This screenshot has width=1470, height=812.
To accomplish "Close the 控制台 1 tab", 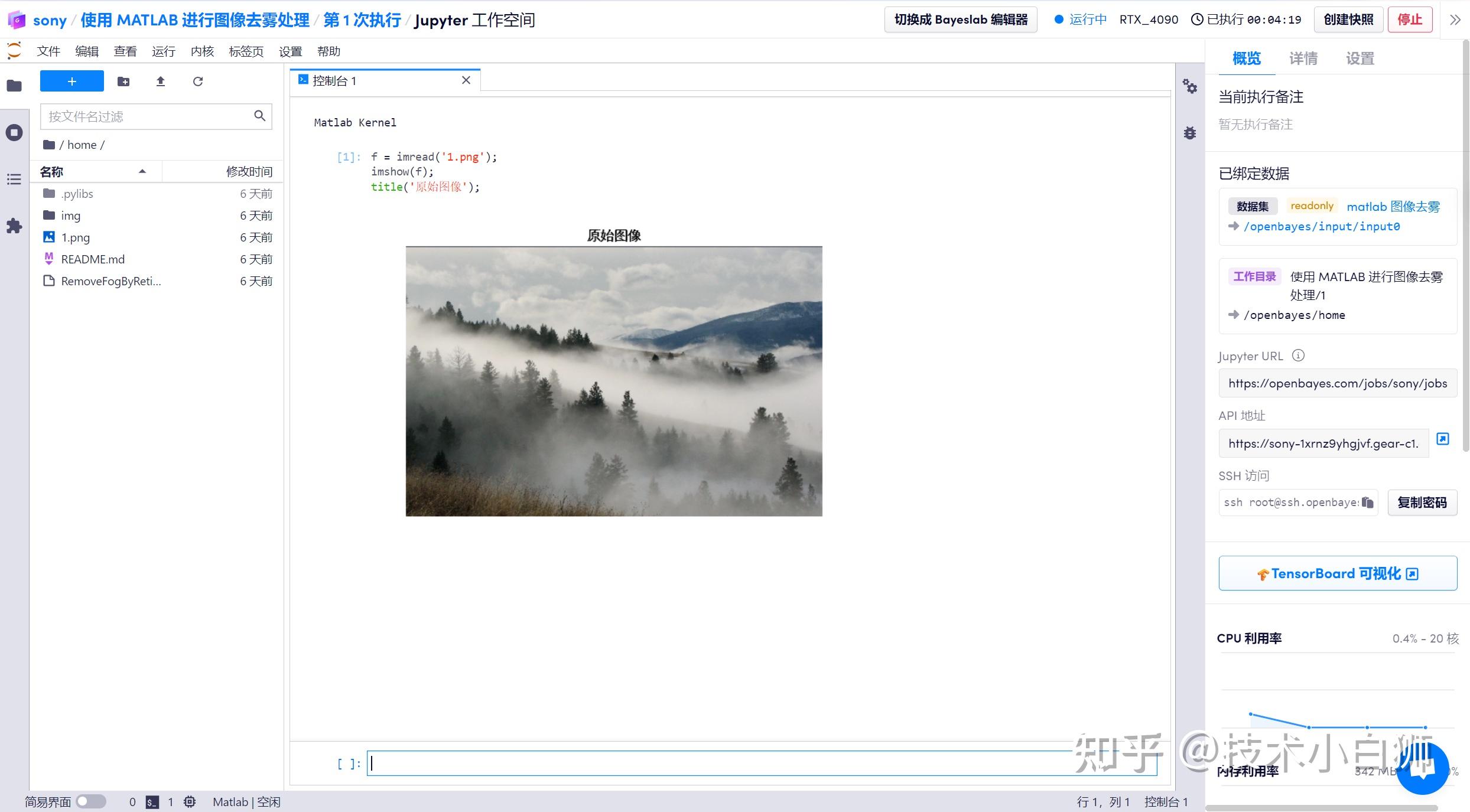I will tap(466, 80).
